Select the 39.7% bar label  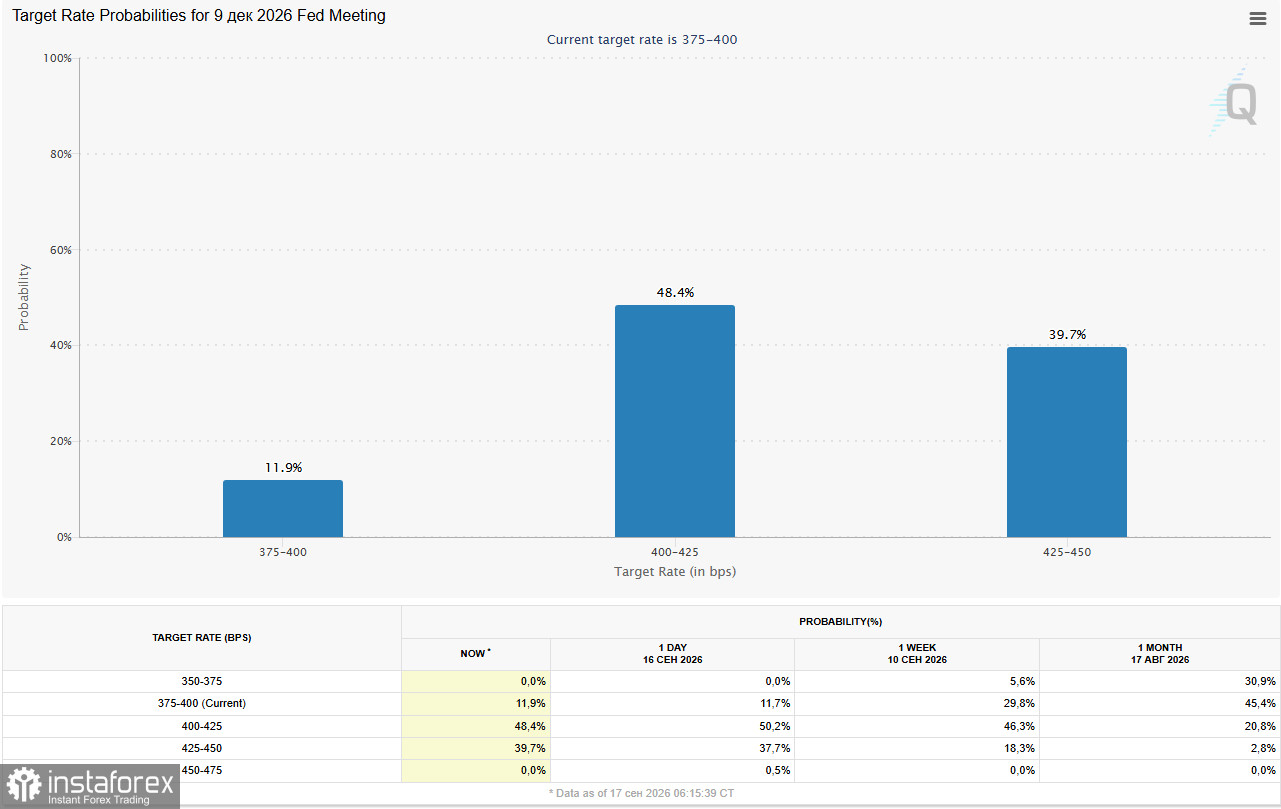pyautogui.click(x=1067, y=334)
